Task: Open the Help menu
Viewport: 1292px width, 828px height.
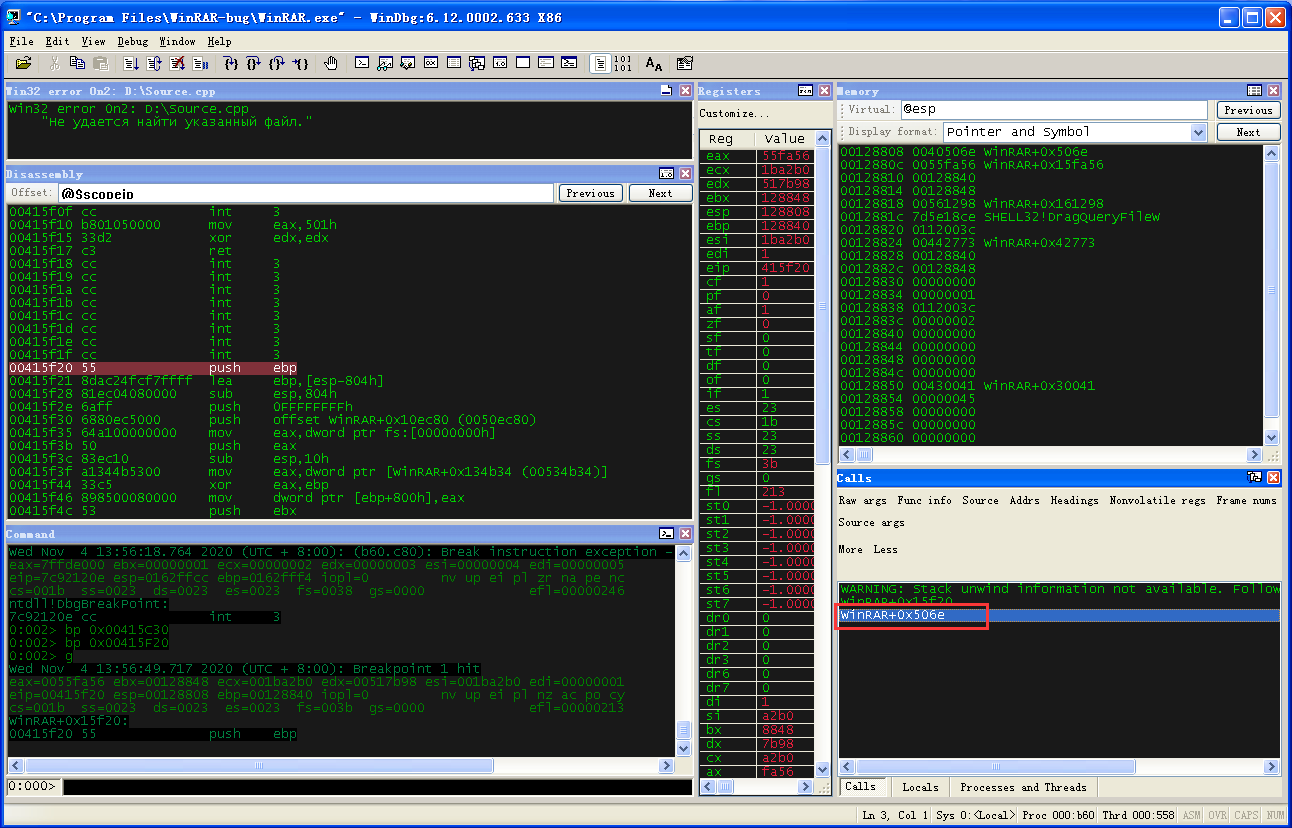Action: click(219, 41)
